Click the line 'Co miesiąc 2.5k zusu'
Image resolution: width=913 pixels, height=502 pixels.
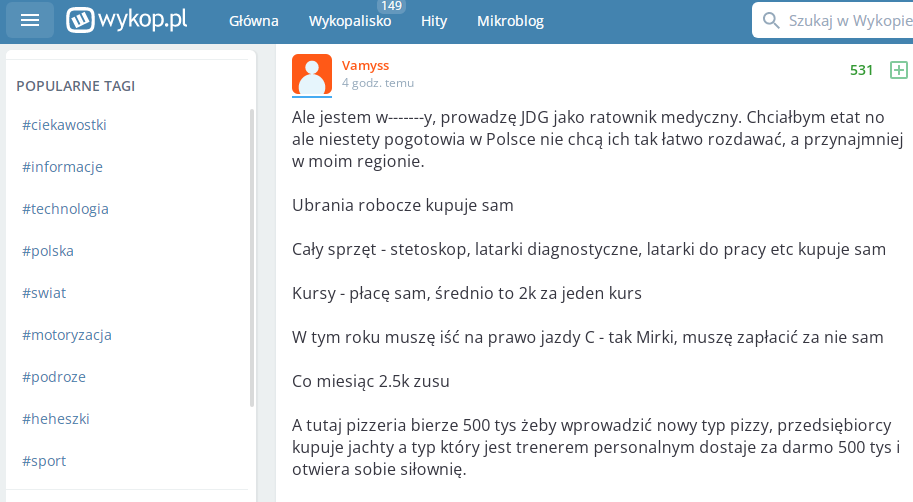click(x=371, y=381)
